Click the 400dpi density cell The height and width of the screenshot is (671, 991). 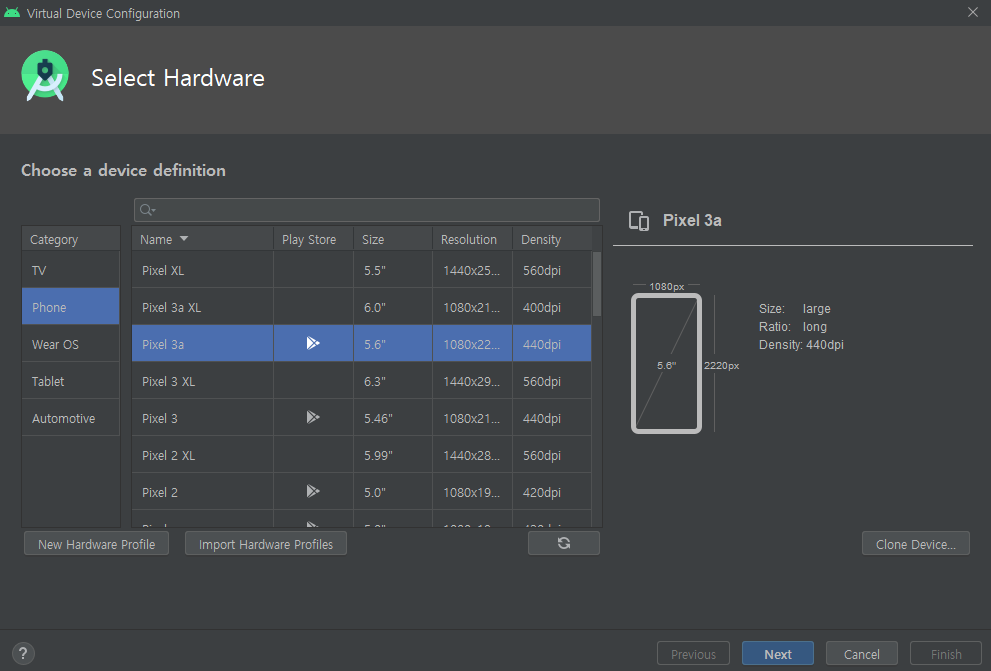pos(552,307)
